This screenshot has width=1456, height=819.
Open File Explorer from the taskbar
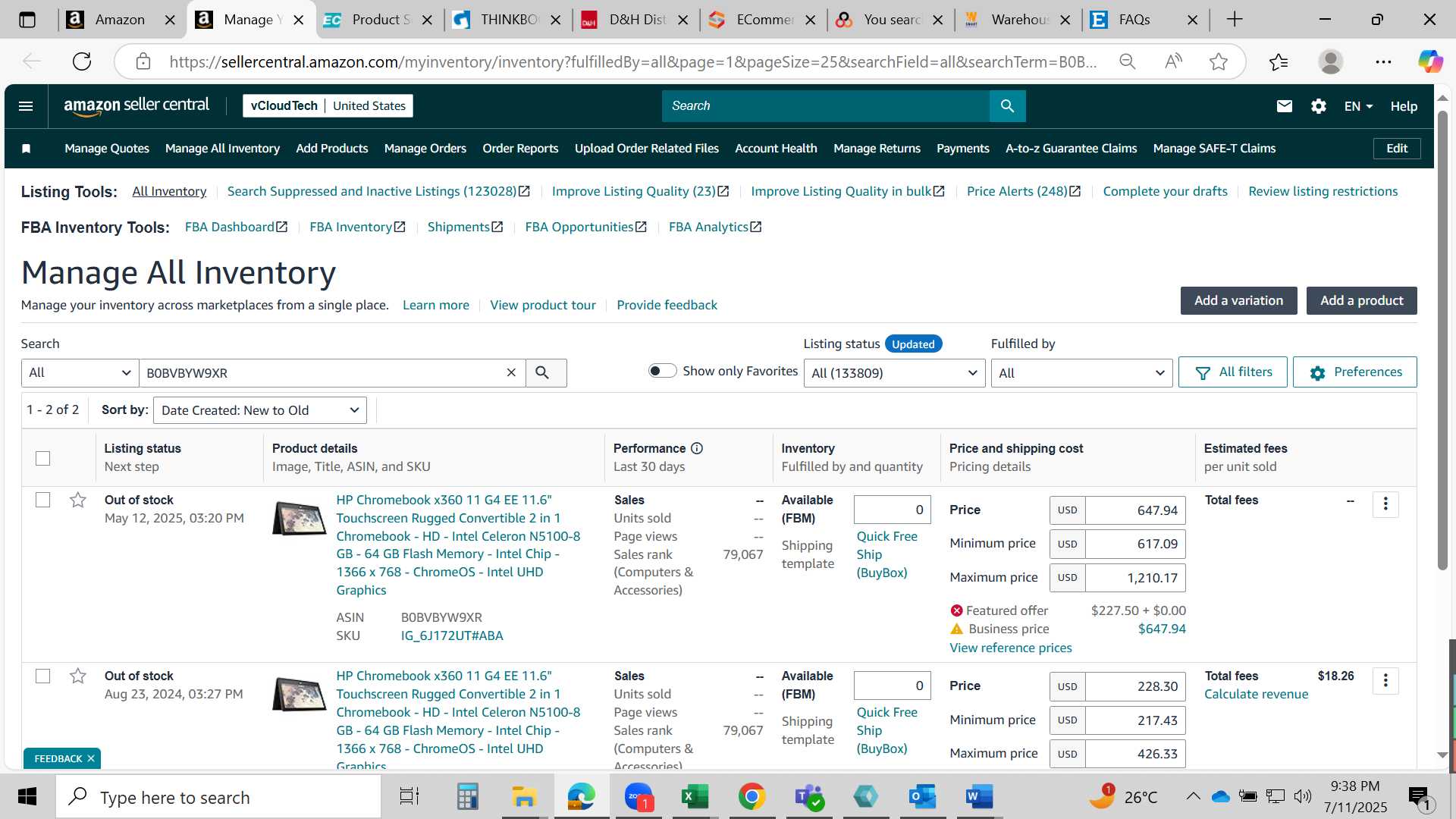[524, 797]
